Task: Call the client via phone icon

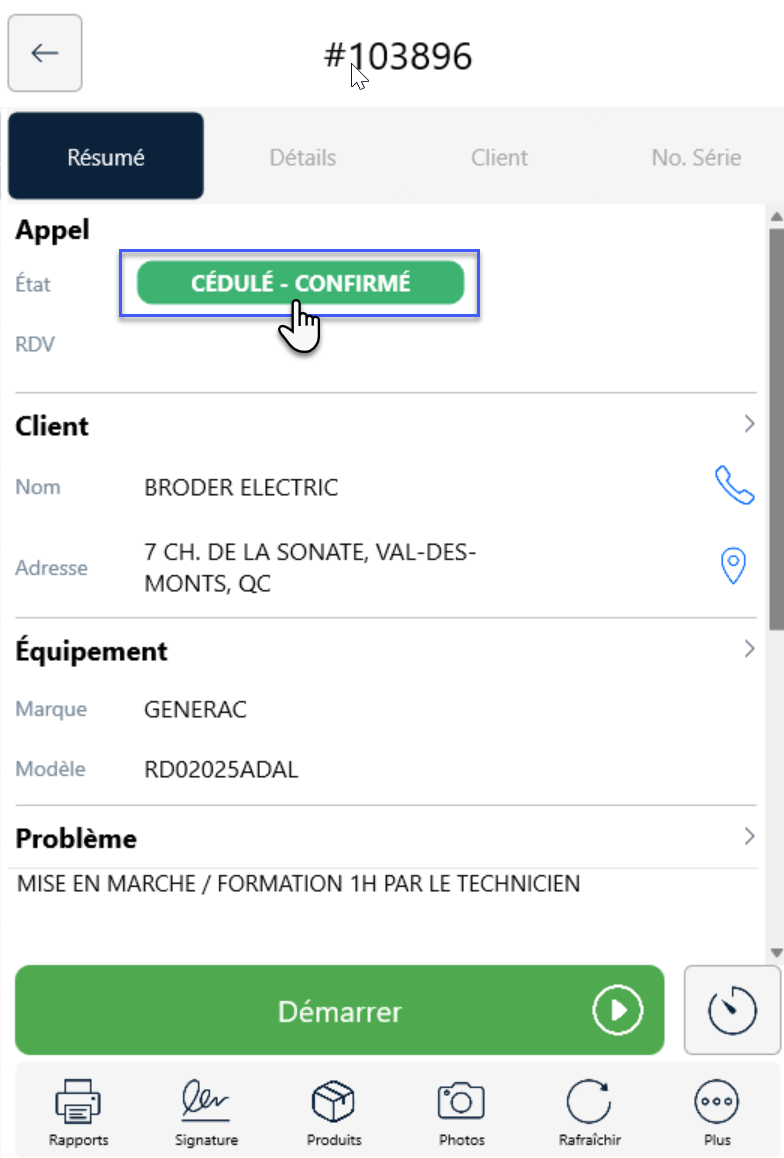Action: [735, 485]
